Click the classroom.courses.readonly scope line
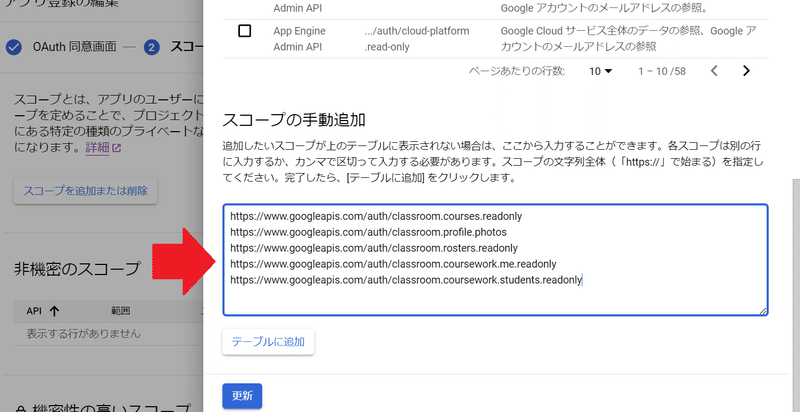Image resolution: width=800 pixels, height=412 pixels. tap(376, 216)
